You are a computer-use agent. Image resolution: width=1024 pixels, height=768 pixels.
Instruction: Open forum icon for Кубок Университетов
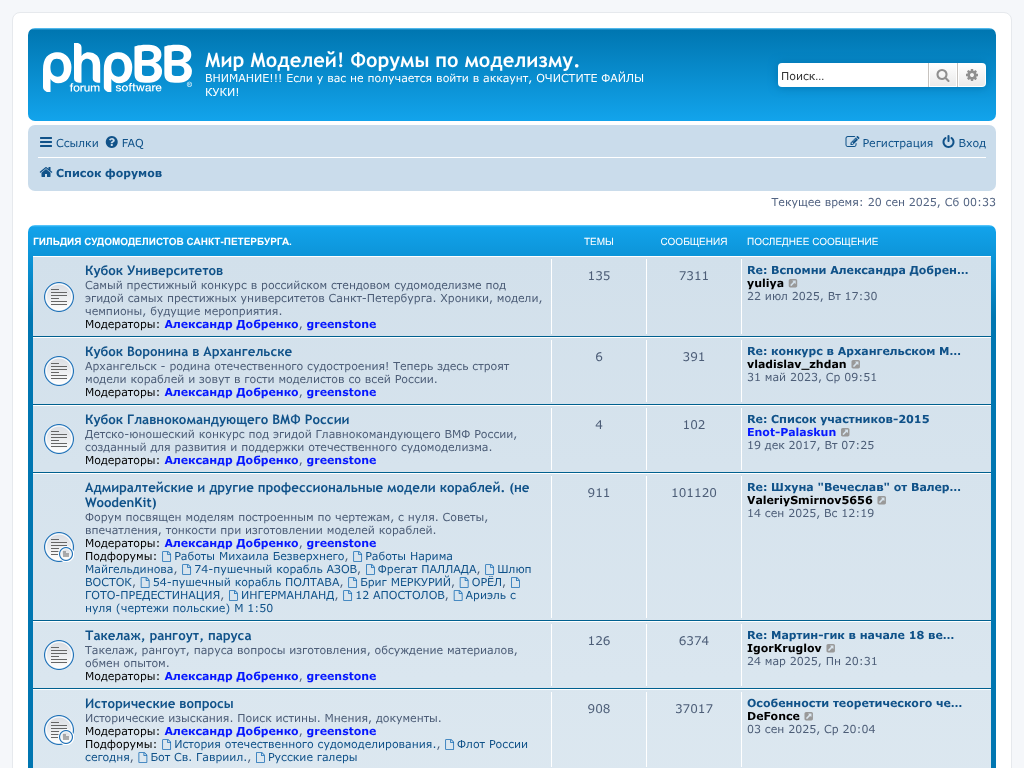[59, 297]
